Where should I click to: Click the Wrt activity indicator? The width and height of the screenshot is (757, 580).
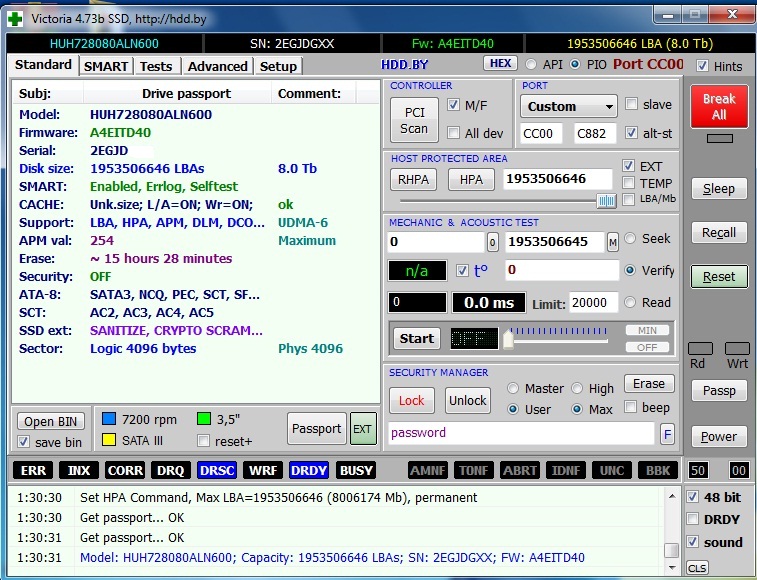point(737,349)
